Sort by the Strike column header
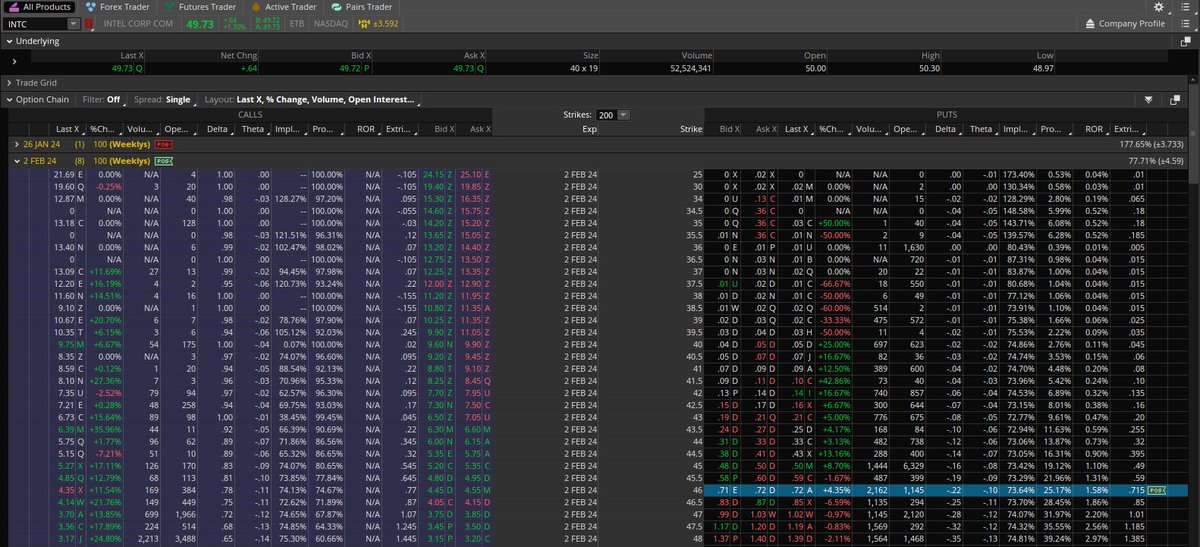 point(691,129)
